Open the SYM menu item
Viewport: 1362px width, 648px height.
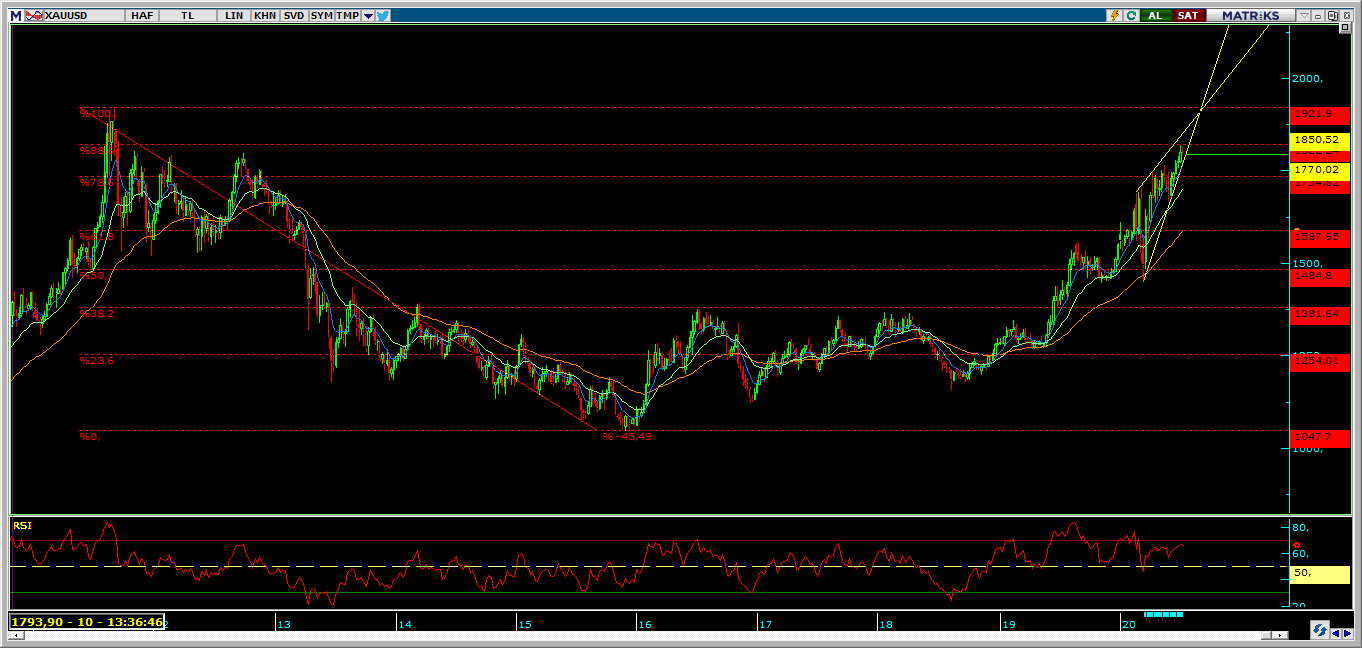(321, 15)
